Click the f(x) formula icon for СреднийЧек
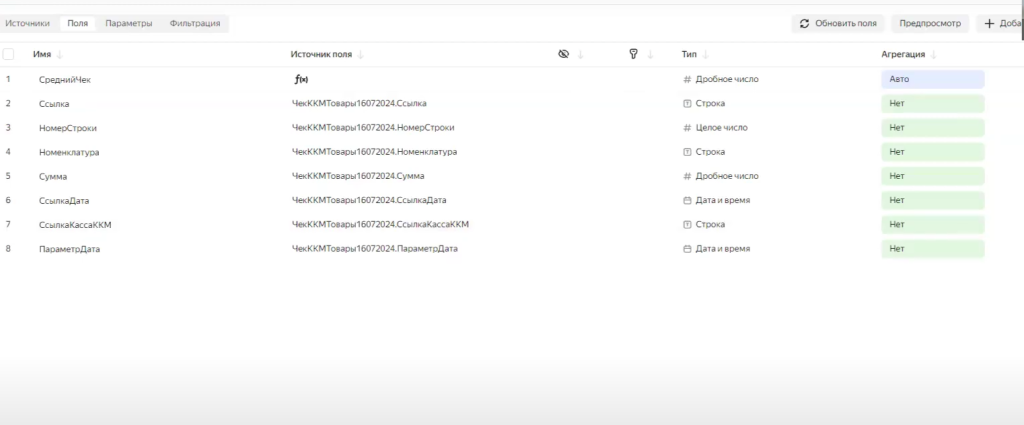This screenshot has height=425, width=1024. coord(300,79)
